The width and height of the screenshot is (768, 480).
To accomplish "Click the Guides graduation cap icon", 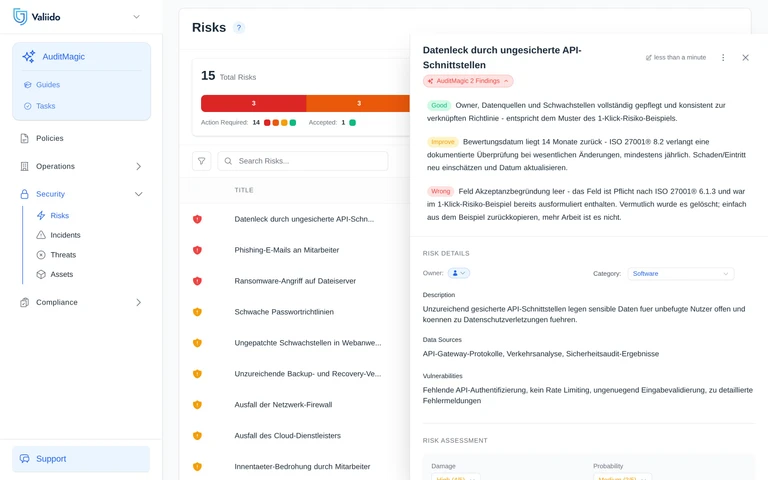I will point(27,85).
